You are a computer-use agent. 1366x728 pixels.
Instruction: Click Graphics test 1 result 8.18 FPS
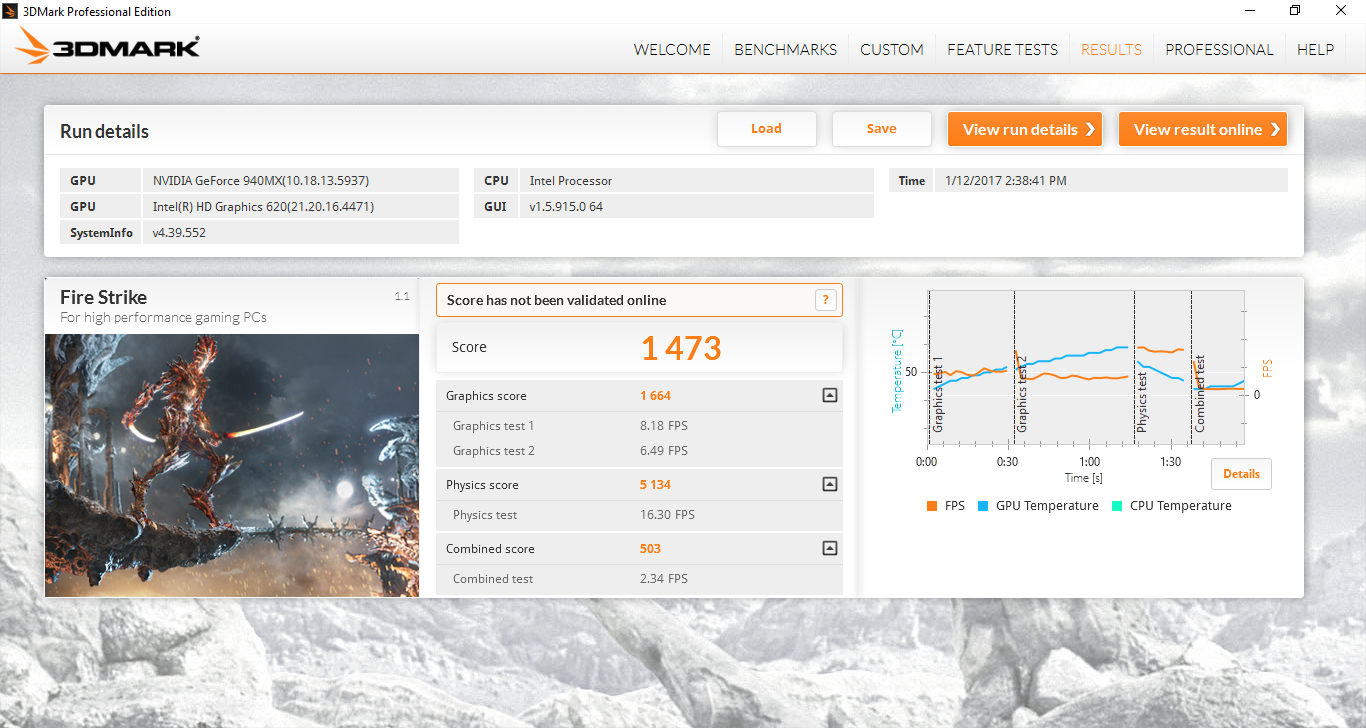[664, 426]
